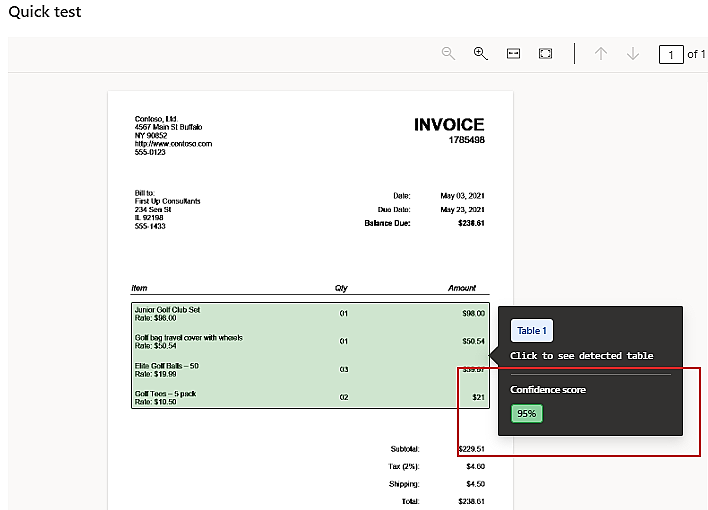Click the Golf Tees – 5 pack item

165,394
